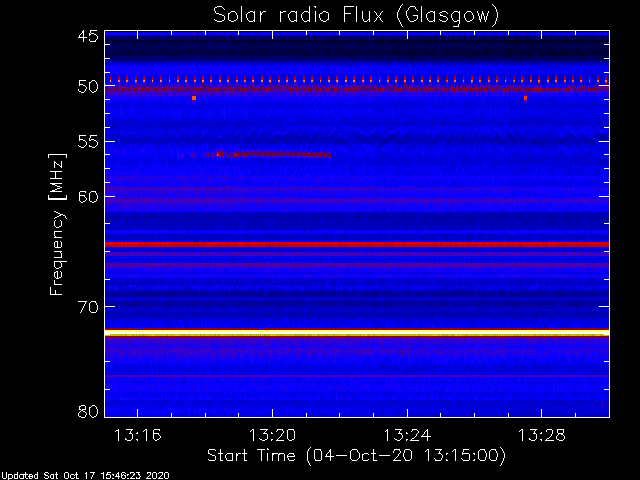Click the 'Updated Sat Oct 17 15:46:23 2020' text
The height and width of the screenshot is (480, 640).
pos(84,476)
